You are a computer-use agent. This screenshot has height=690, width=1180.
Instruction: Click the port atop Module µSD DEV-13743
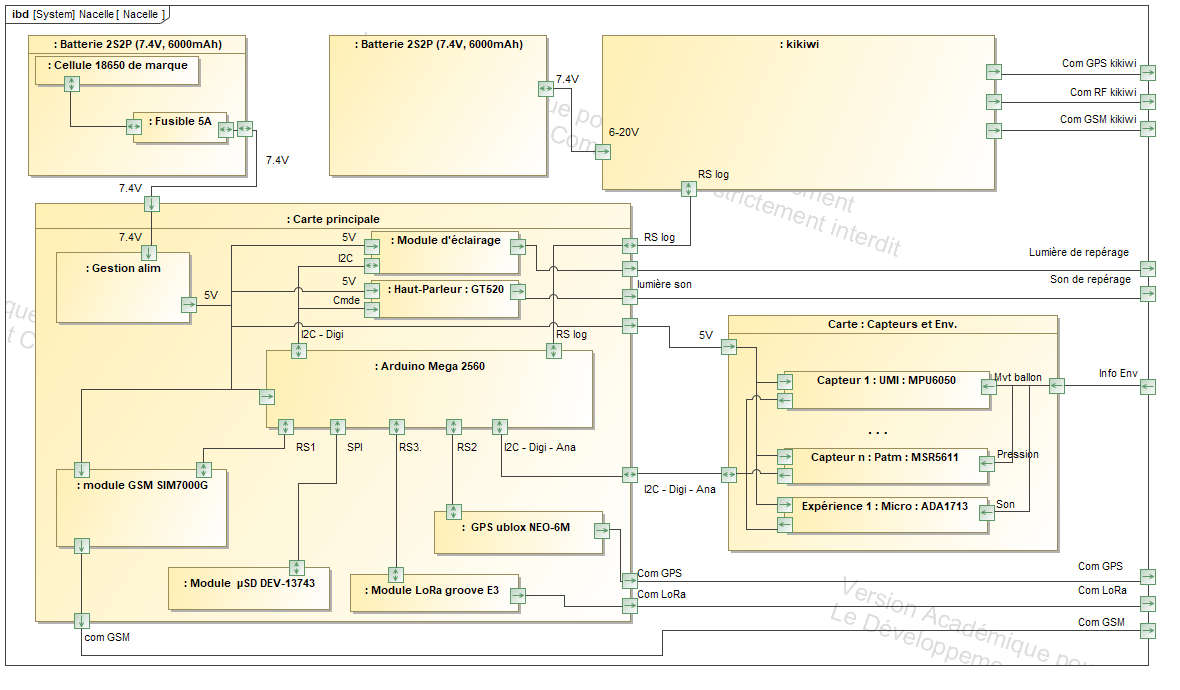point(297,567)
